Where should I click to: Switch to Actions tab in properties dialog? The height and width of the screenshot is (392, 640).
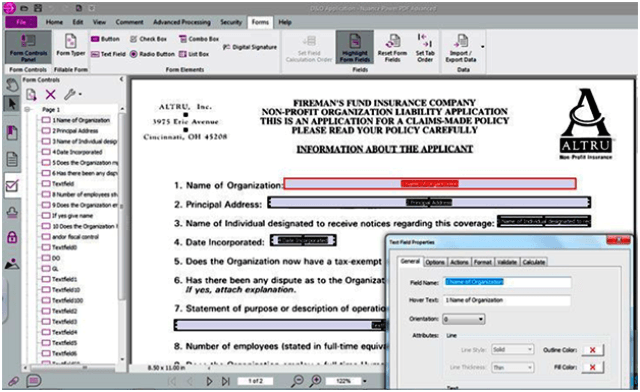459,262
